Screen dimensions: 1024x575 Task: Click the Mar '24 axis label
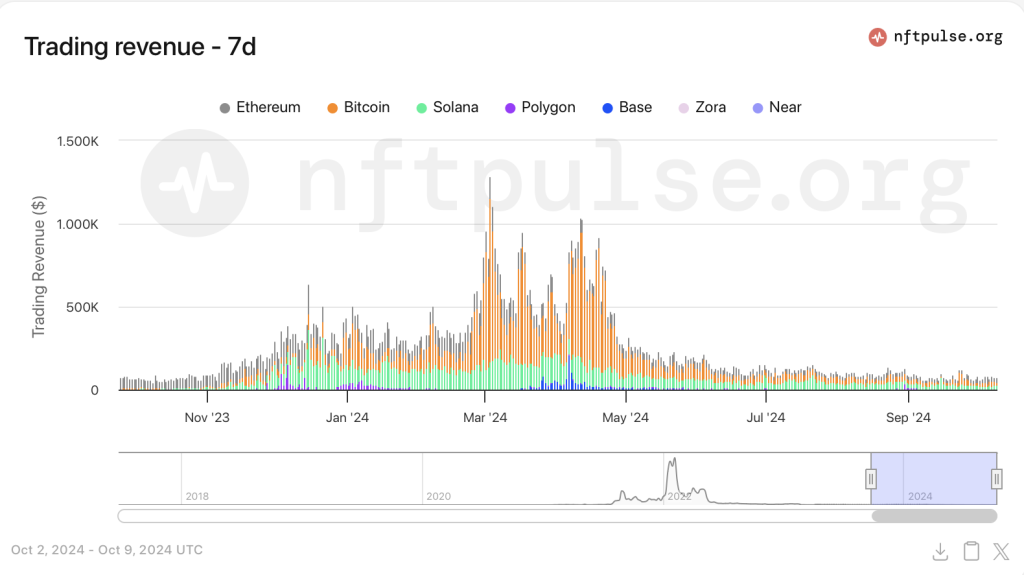coord(485,418)
